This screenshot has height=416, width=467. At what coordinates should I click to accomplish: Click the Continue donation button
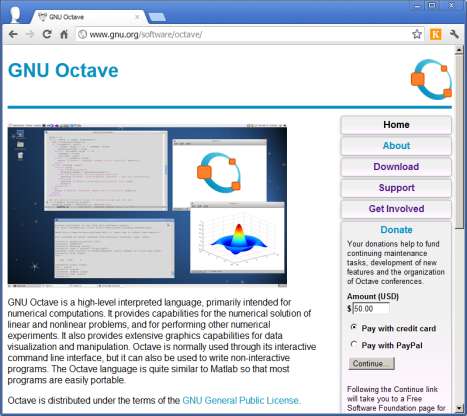tap(372, 364)
